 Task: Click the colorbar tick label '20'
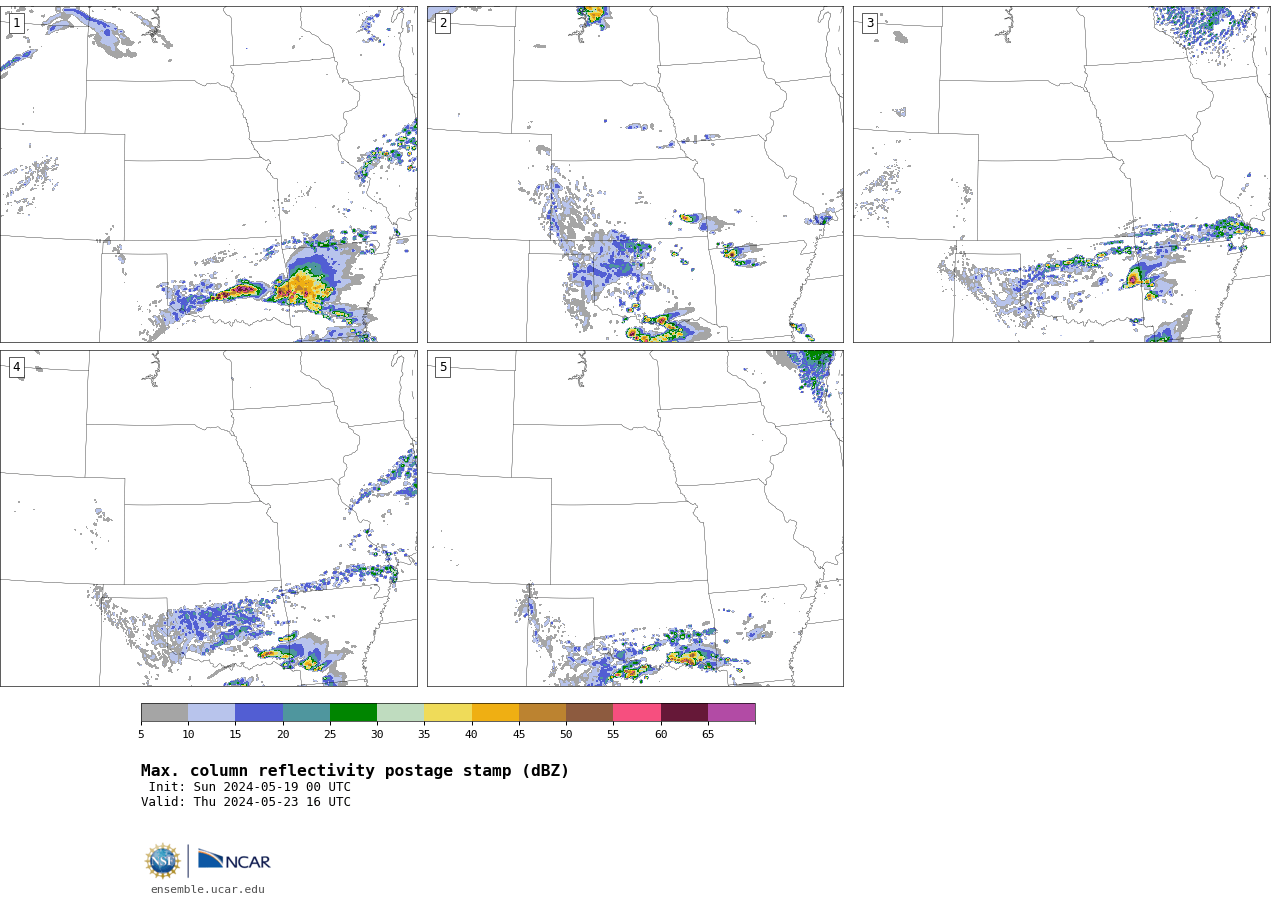click(283, 735)
